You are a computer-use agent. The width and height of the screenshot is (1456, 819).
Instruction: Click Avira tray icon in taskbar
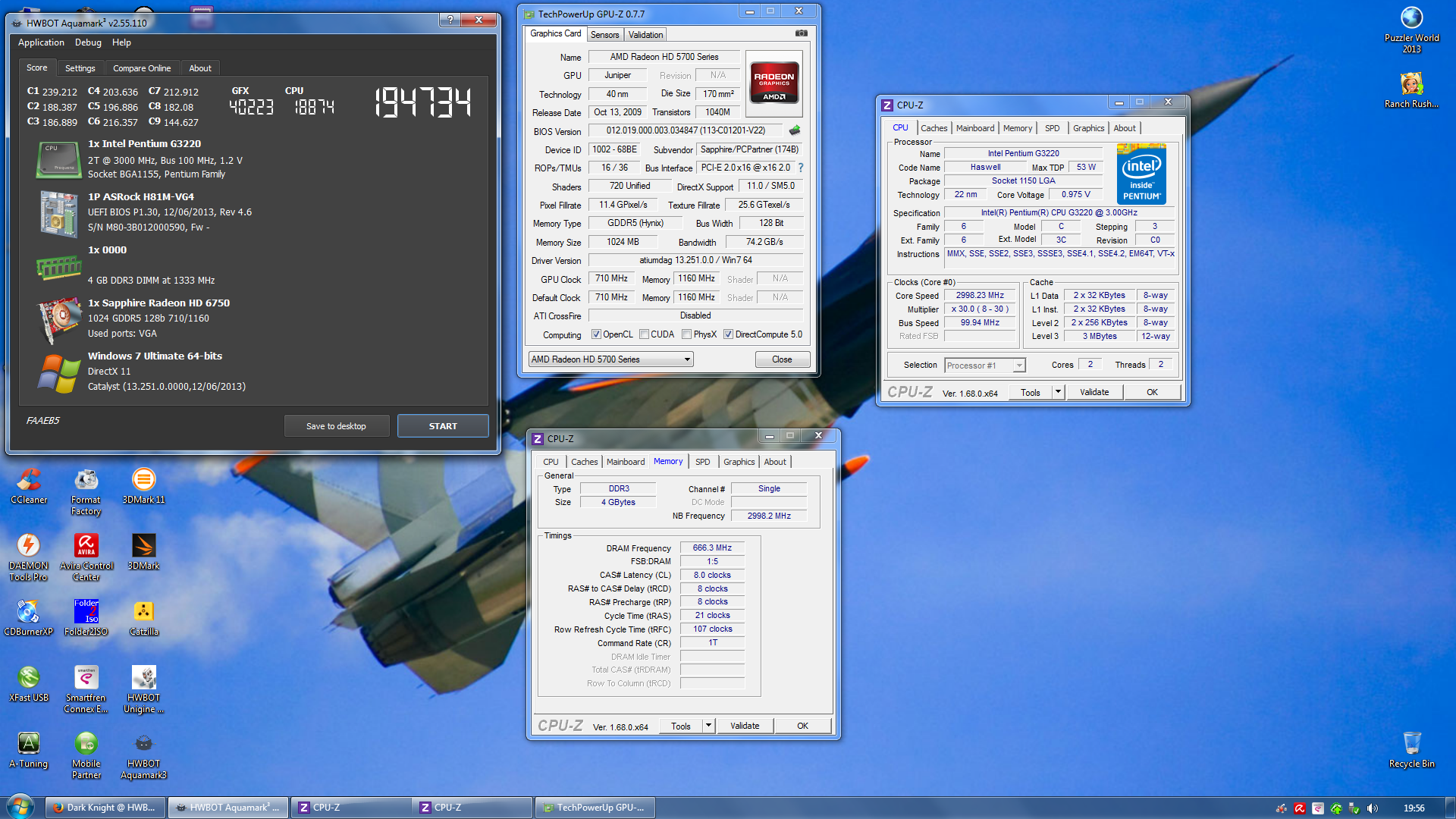tap(1300, 808)
